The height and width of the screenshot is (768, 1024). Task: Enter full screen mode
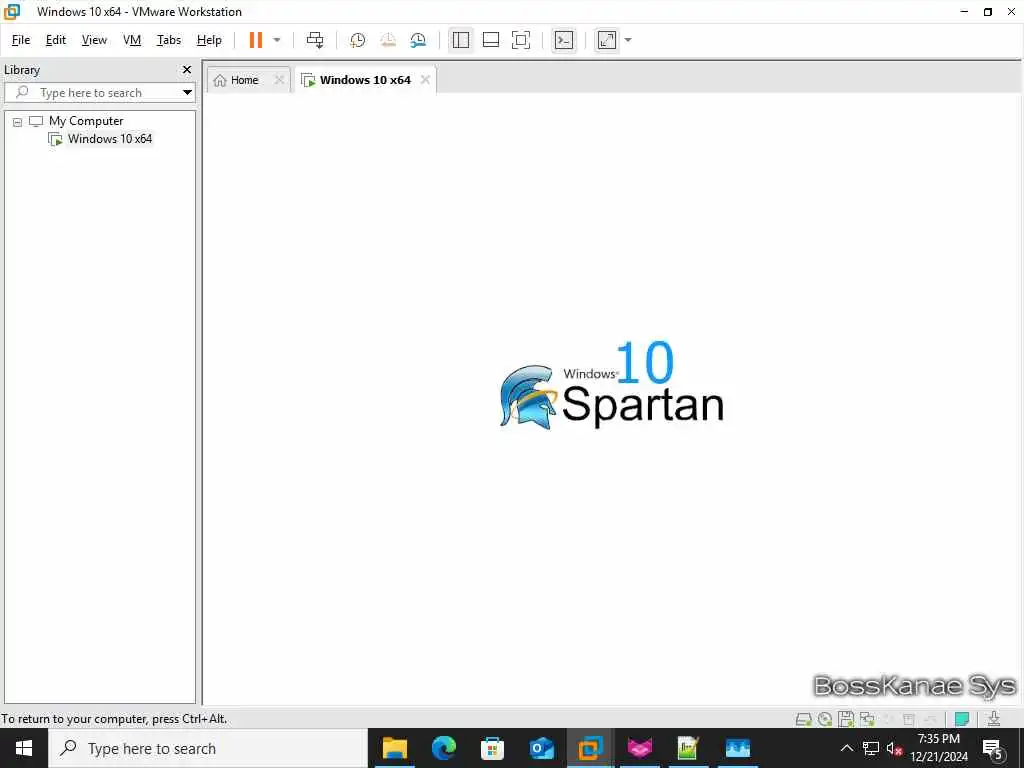pos(520,40)
